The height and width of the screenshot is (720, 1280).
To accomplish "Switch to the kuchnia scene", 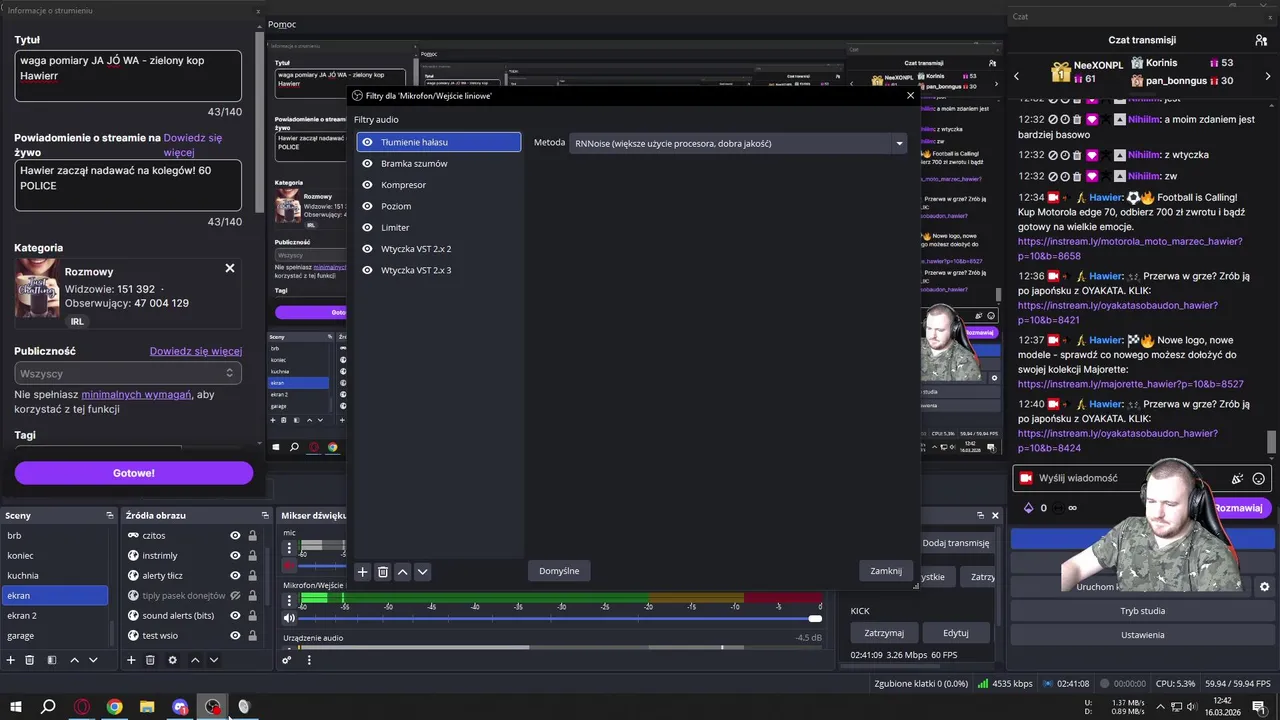I will pyautogui.click(x=55, y=576).
